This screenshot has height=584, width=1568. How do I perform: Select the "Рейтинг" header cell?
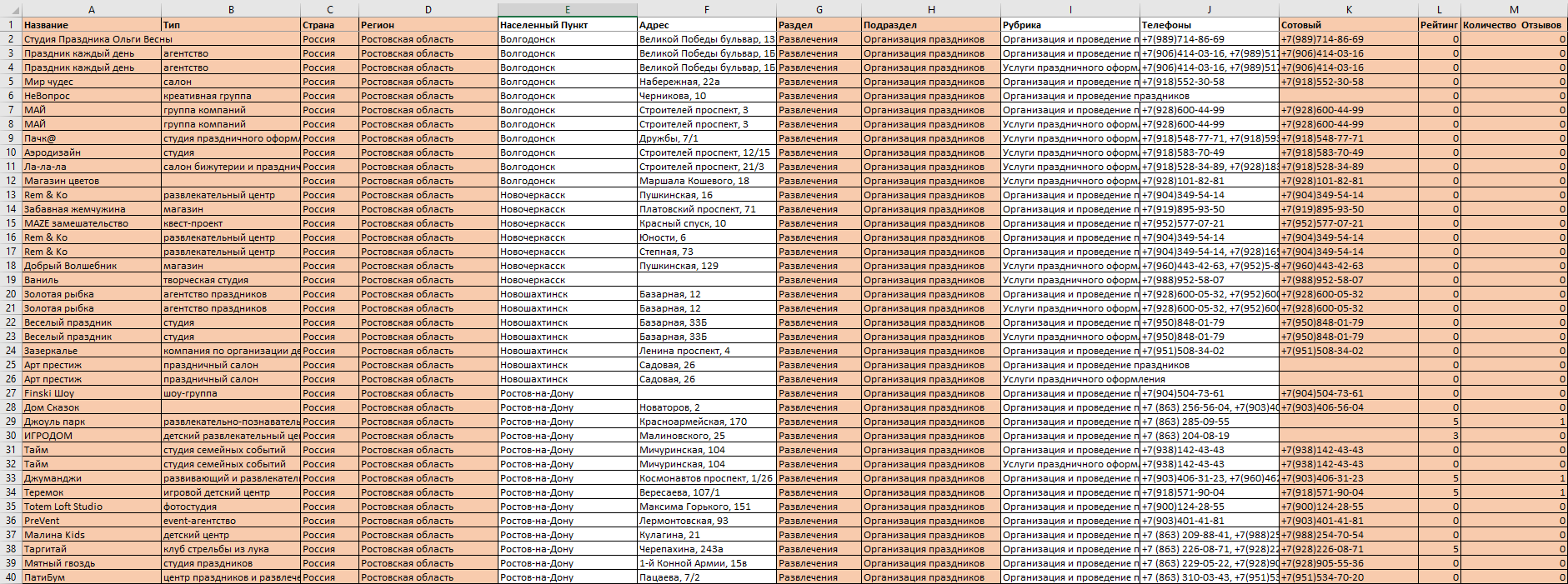click(1439, 25)
